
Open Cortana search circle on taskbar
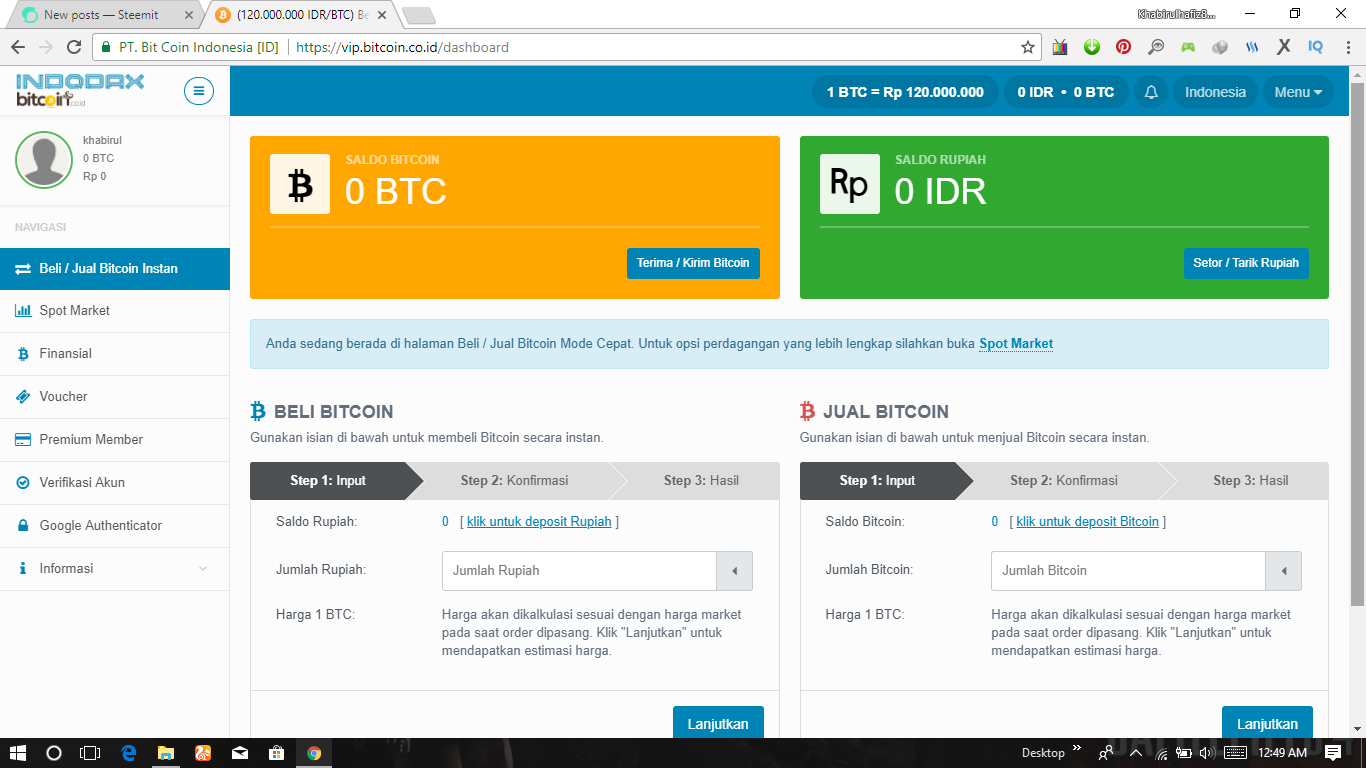pos(54,753)
